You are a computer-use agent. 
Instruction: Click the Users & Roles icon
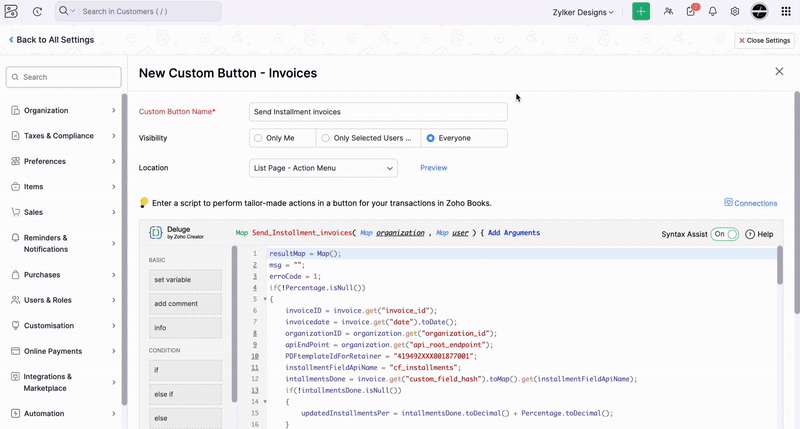(x=15, y=300)
